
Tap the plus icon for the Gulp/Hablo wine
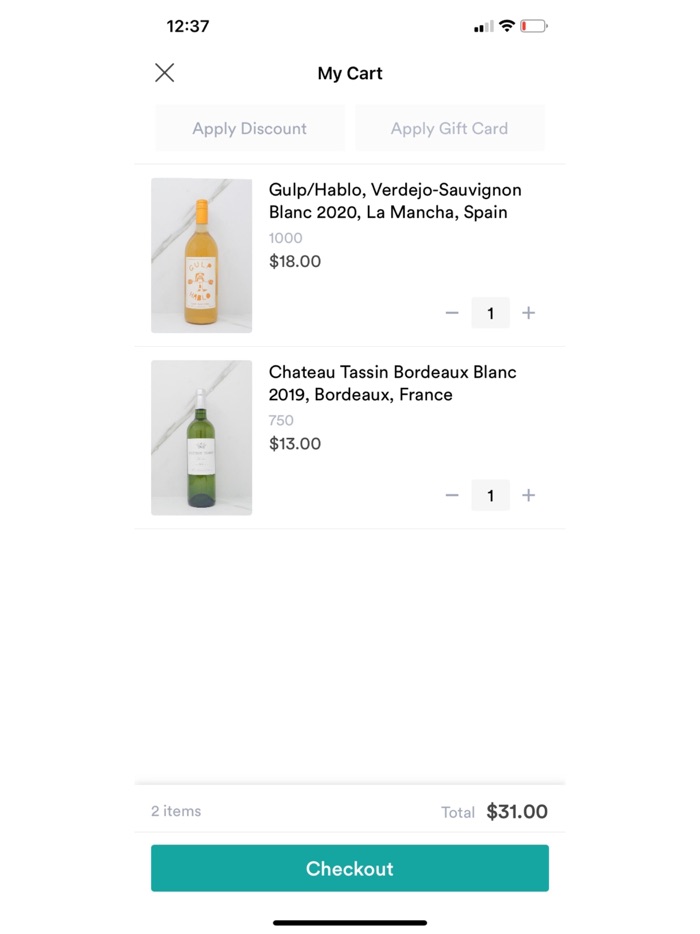point(528,312)
